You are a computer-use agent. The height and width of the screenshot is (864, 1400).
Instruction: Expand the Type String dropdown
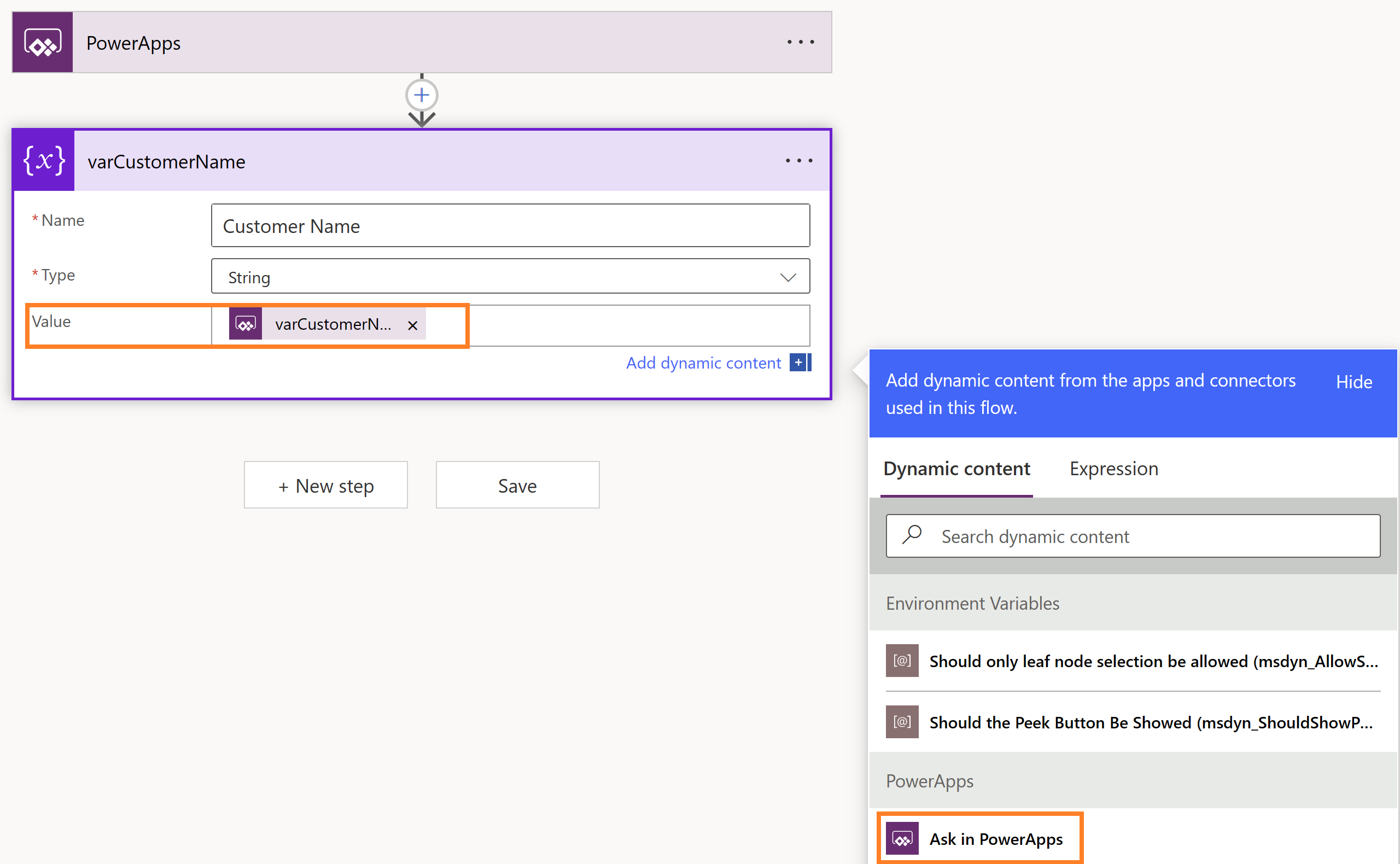coord(787,278)
